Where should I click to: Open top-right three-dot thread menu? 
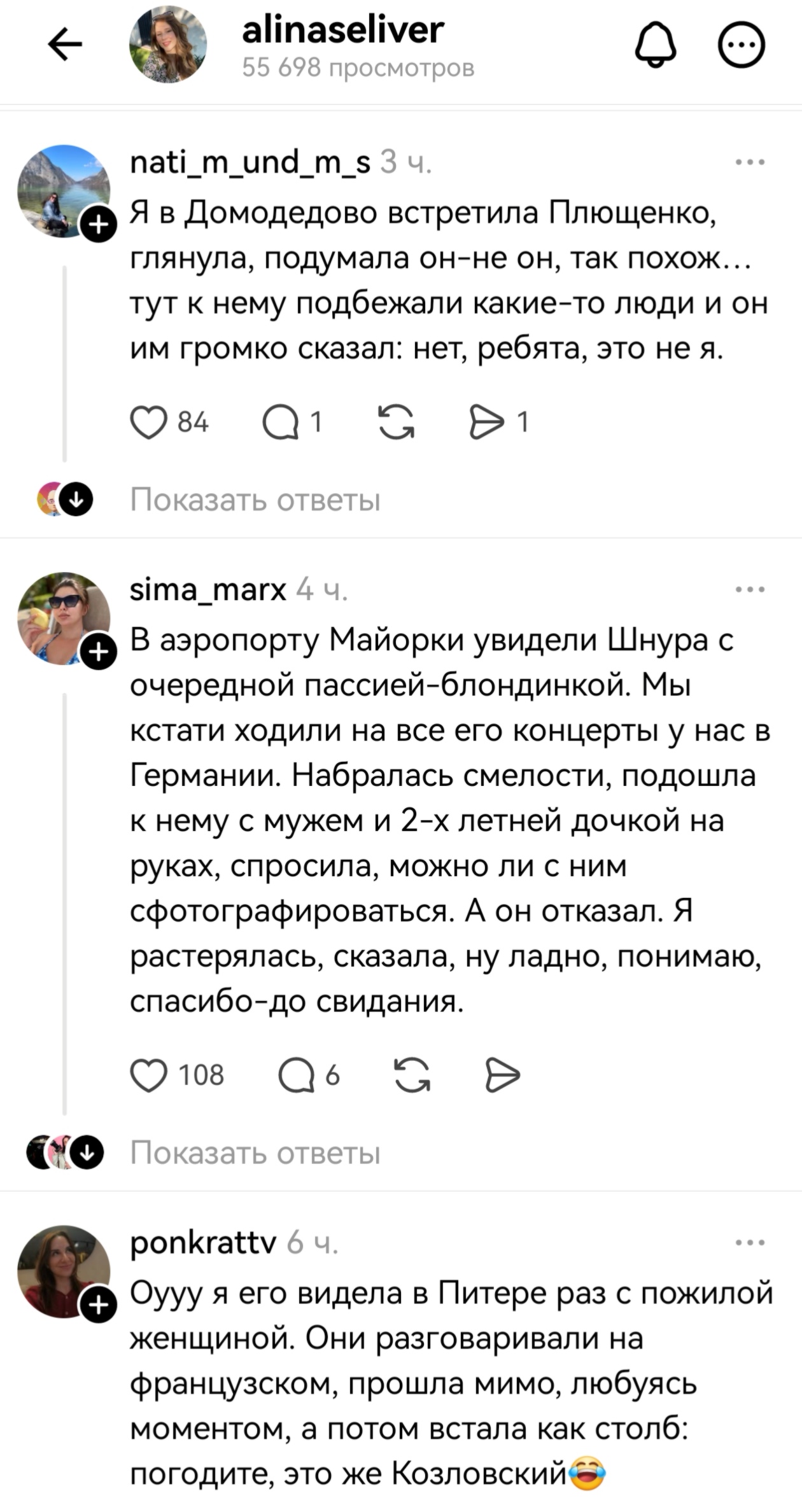click(742, 45)
